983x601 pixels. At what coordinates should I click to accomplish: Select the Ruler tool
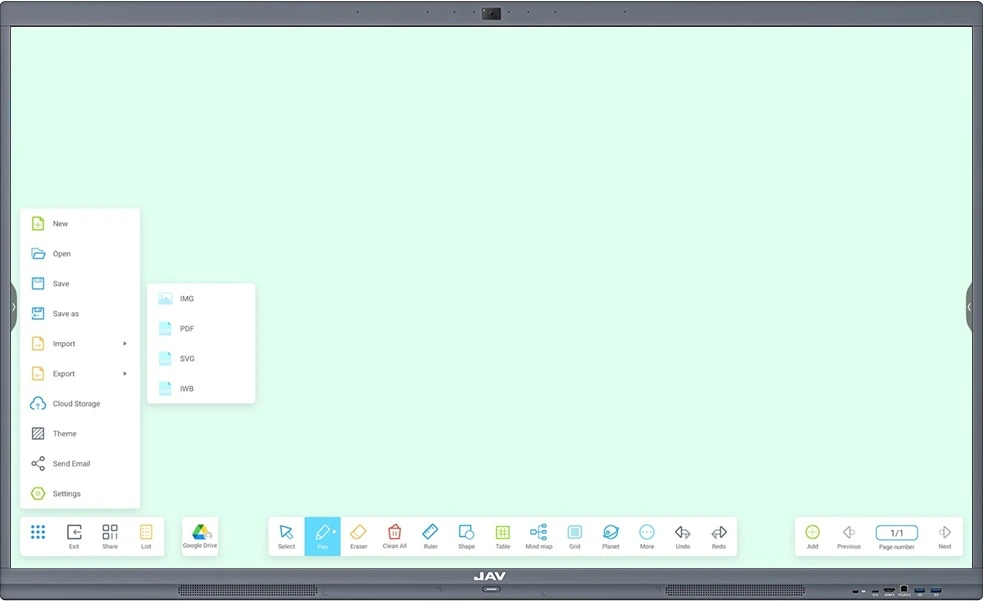430,535
